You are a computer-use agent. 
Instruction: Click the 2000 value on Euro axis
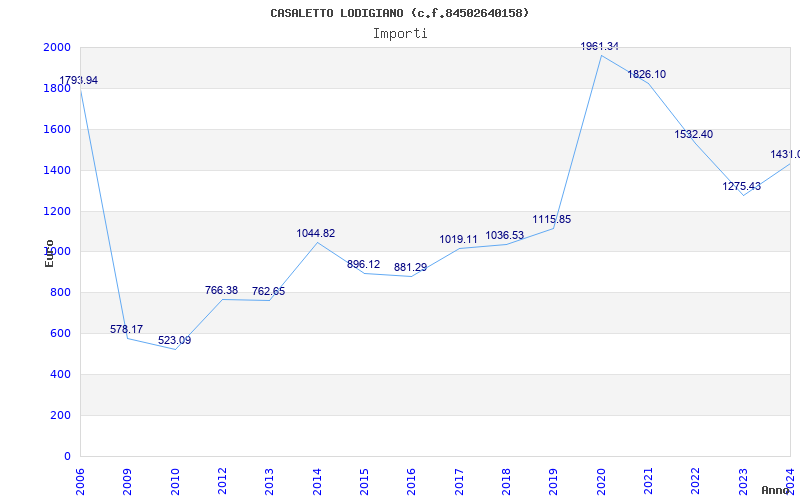coord(57,47)
